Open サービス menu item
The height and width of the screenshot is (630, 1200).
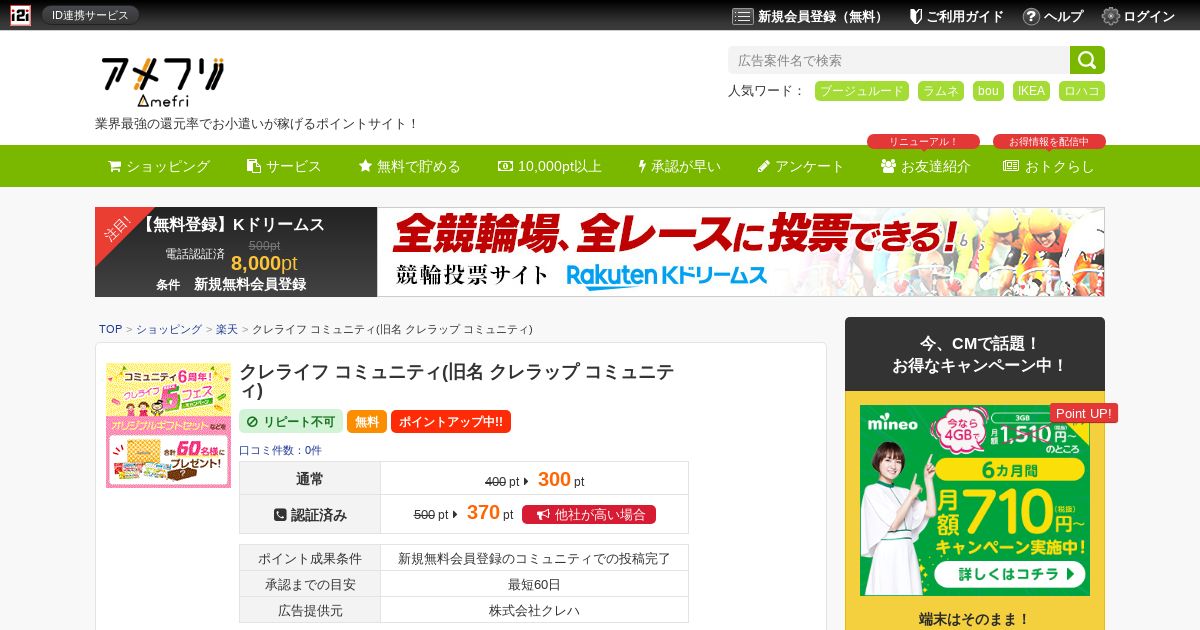(x=284, y=166)
